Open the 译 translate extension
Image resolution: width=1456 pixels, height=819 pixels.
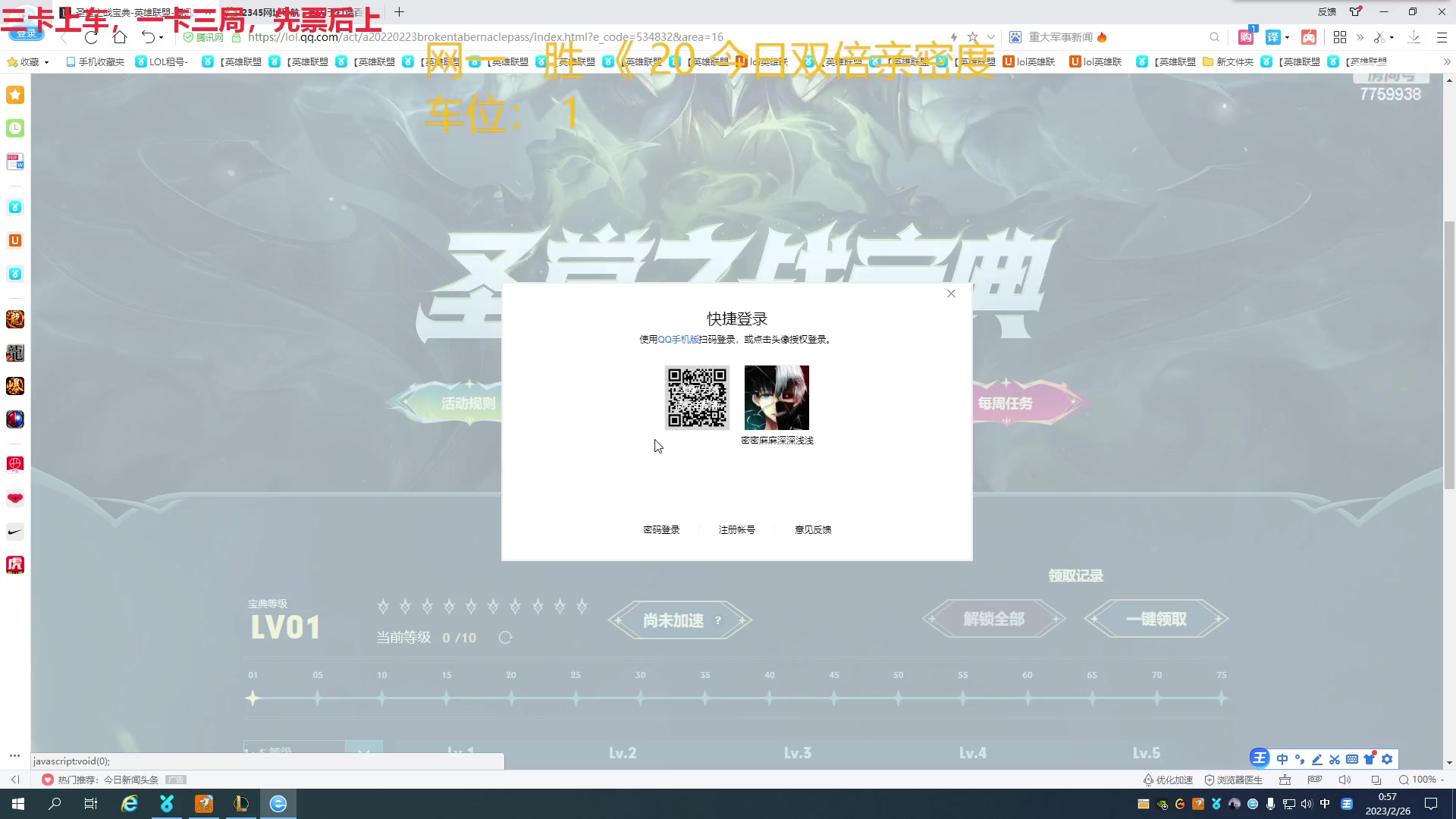(1272, 37)
